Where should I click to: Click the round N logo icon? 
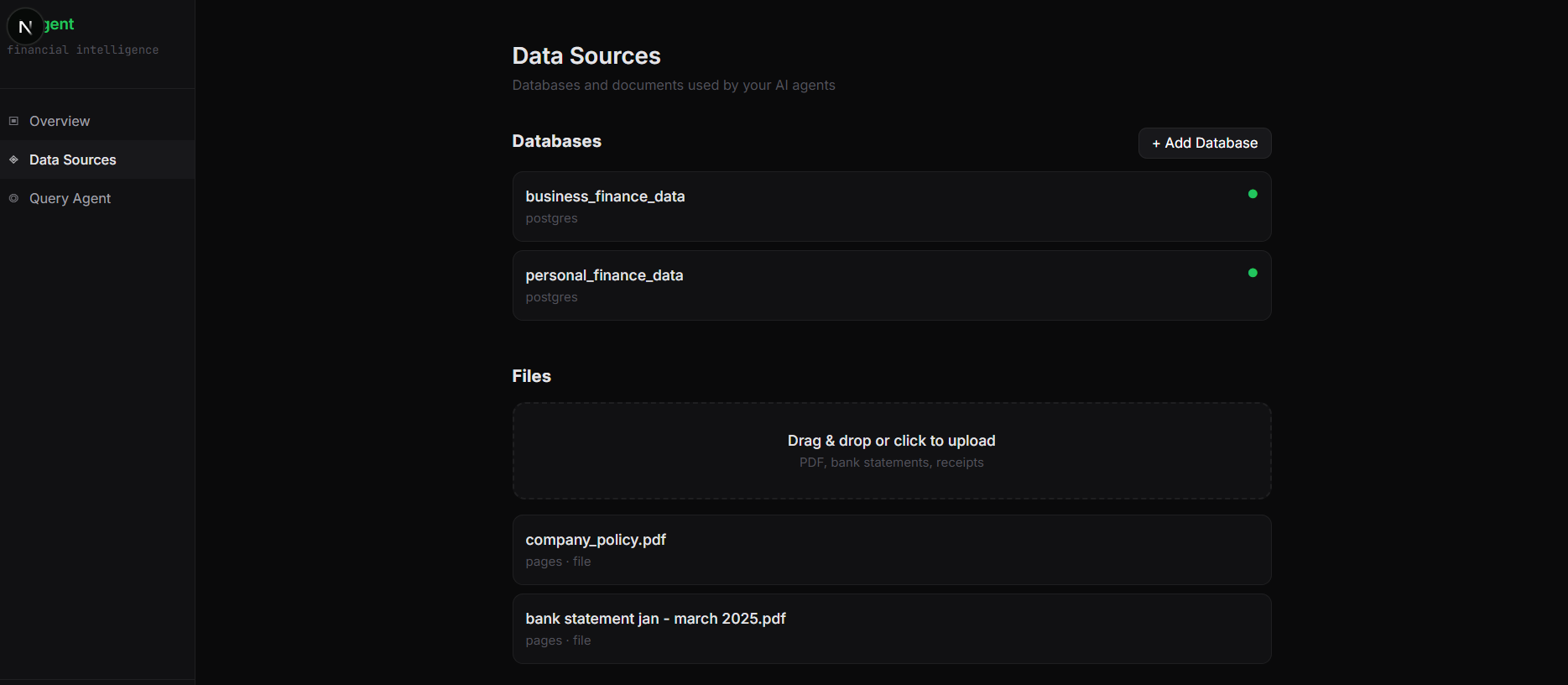point(25,27)
